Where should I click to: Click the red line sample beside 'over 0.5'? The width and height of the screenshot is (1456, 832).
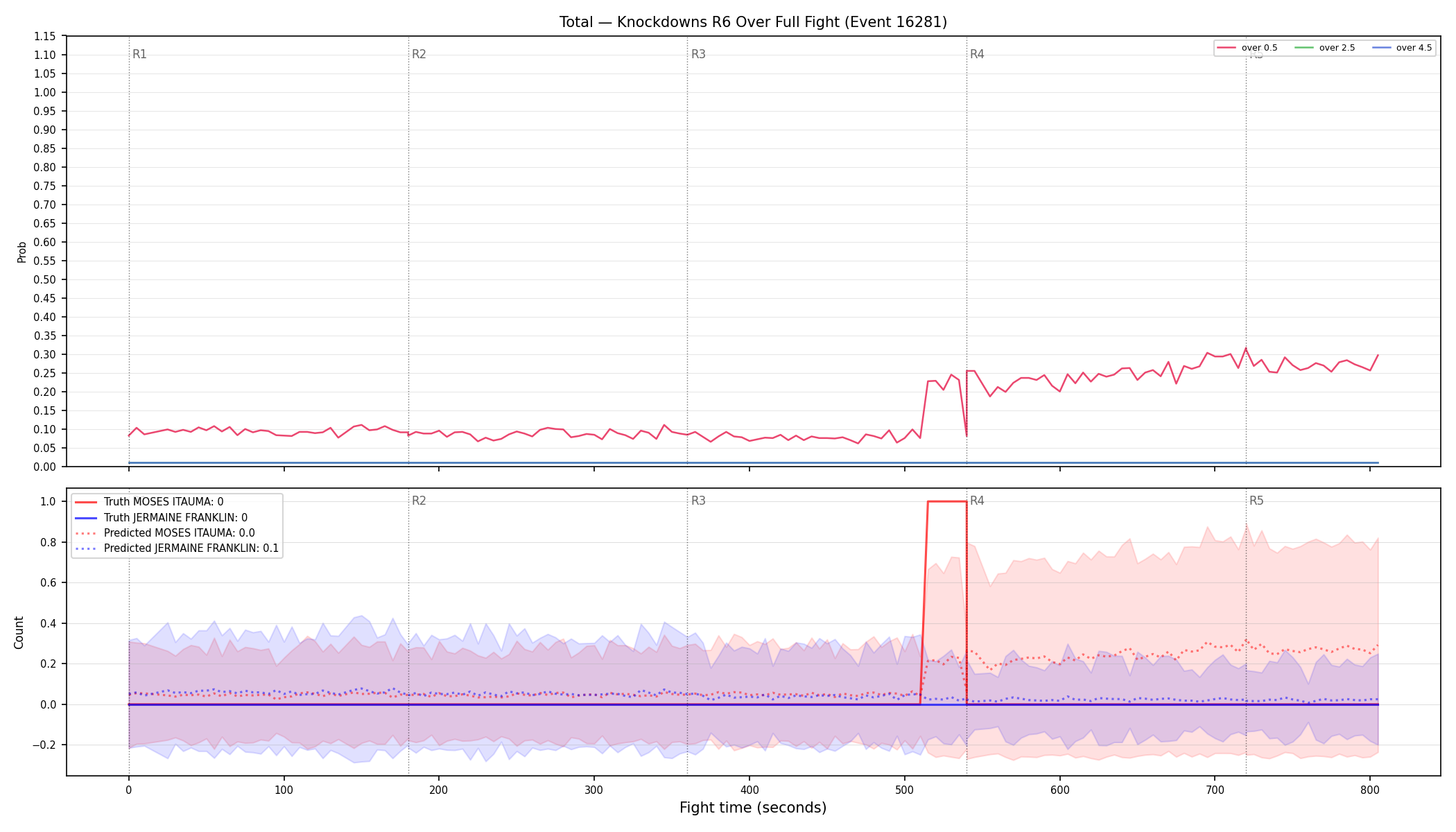click(x=1227, y=48)
